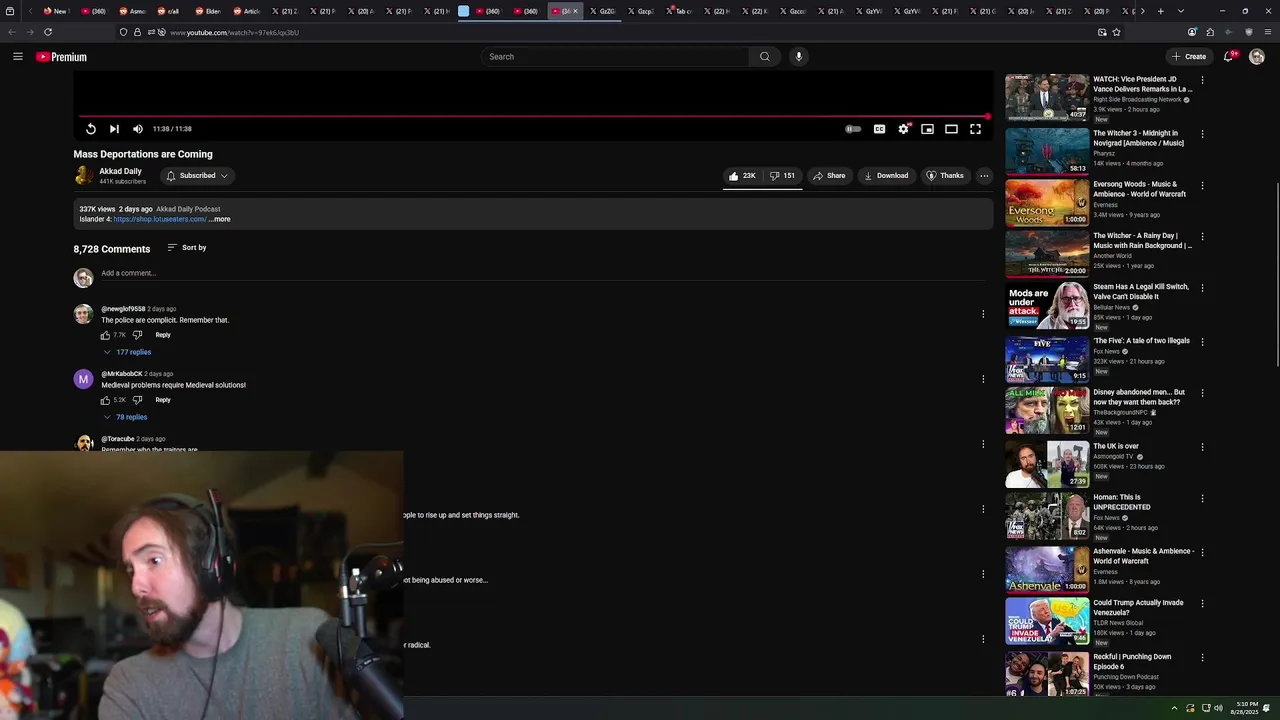The width and height of the screenshot is (1280, 720).
Task: Download the video
Action: 887,176
